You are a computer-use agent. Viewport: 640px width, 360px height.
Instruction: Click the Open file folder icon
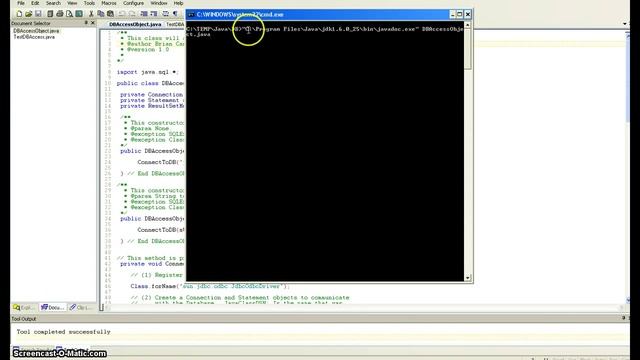(29, 14)
